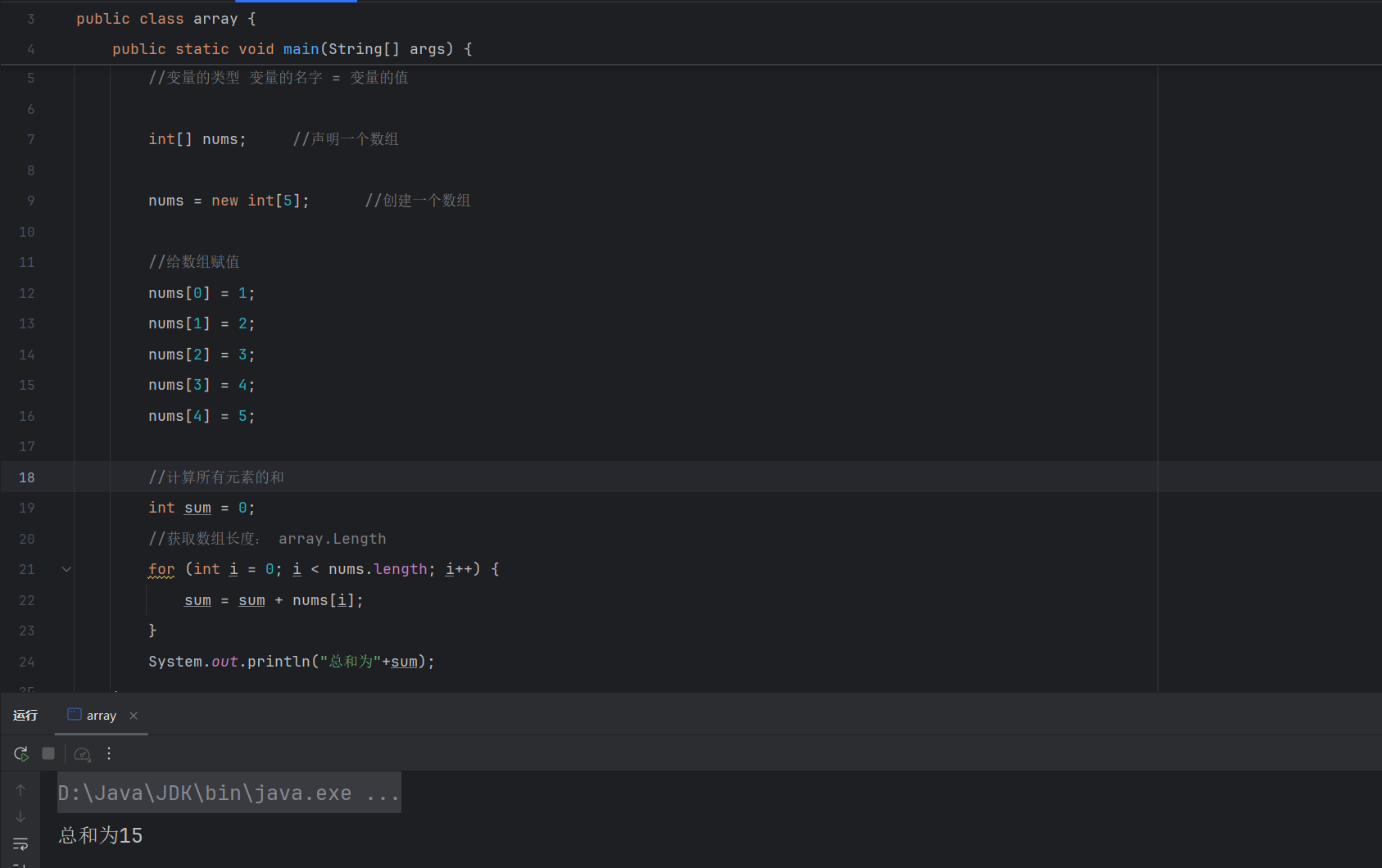Click 'nums.length' in the for condition
1382x868 pixels.
[378, 569]
